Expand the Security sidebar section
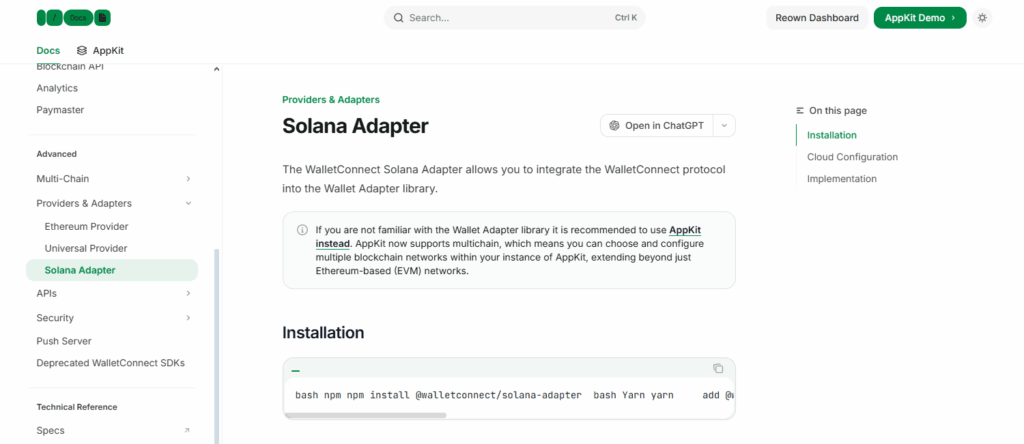The height and width of the screenshot is (444, 1024). [188, 318]
